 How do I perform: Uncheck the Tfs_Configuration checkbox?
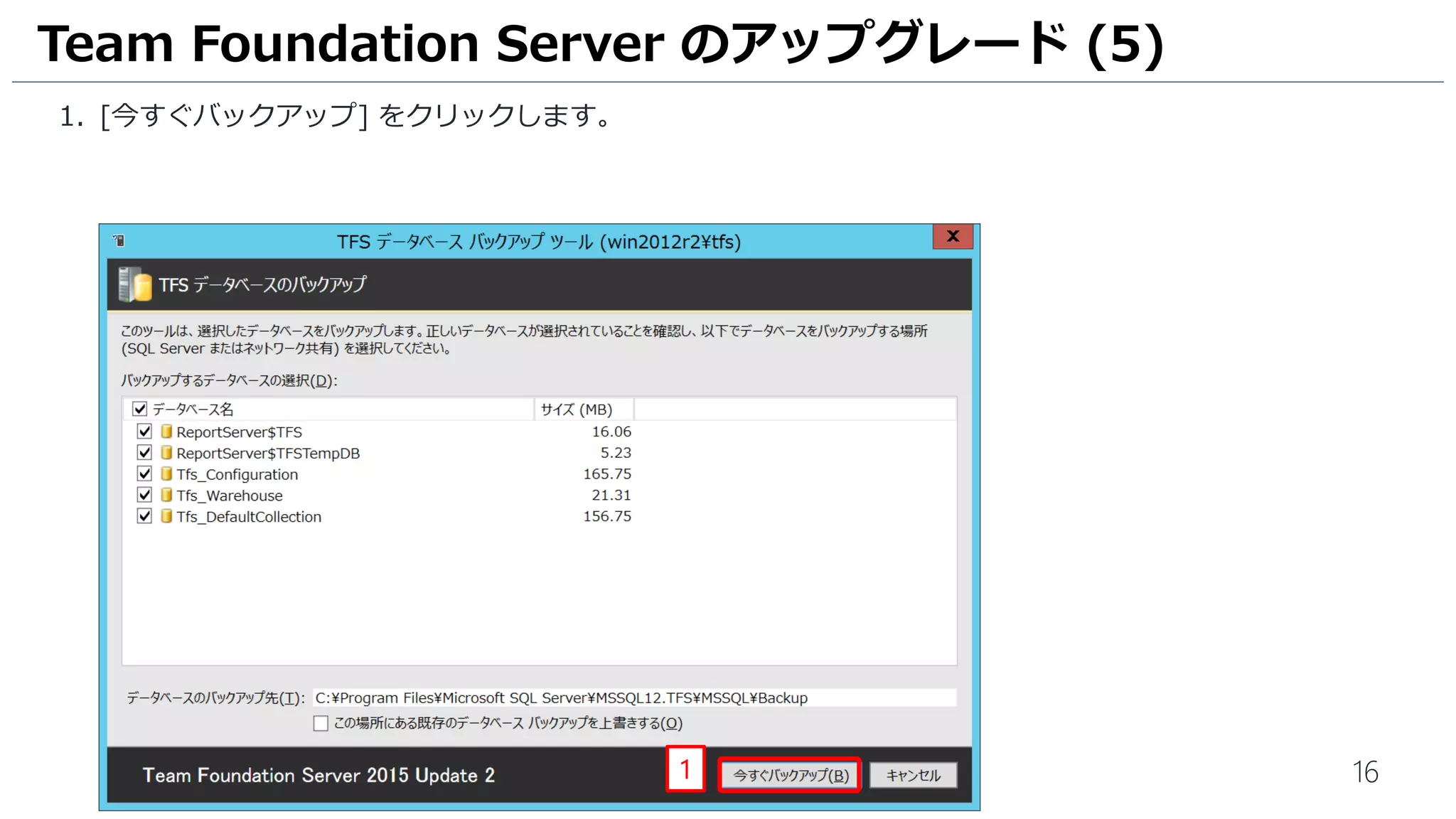144,473
